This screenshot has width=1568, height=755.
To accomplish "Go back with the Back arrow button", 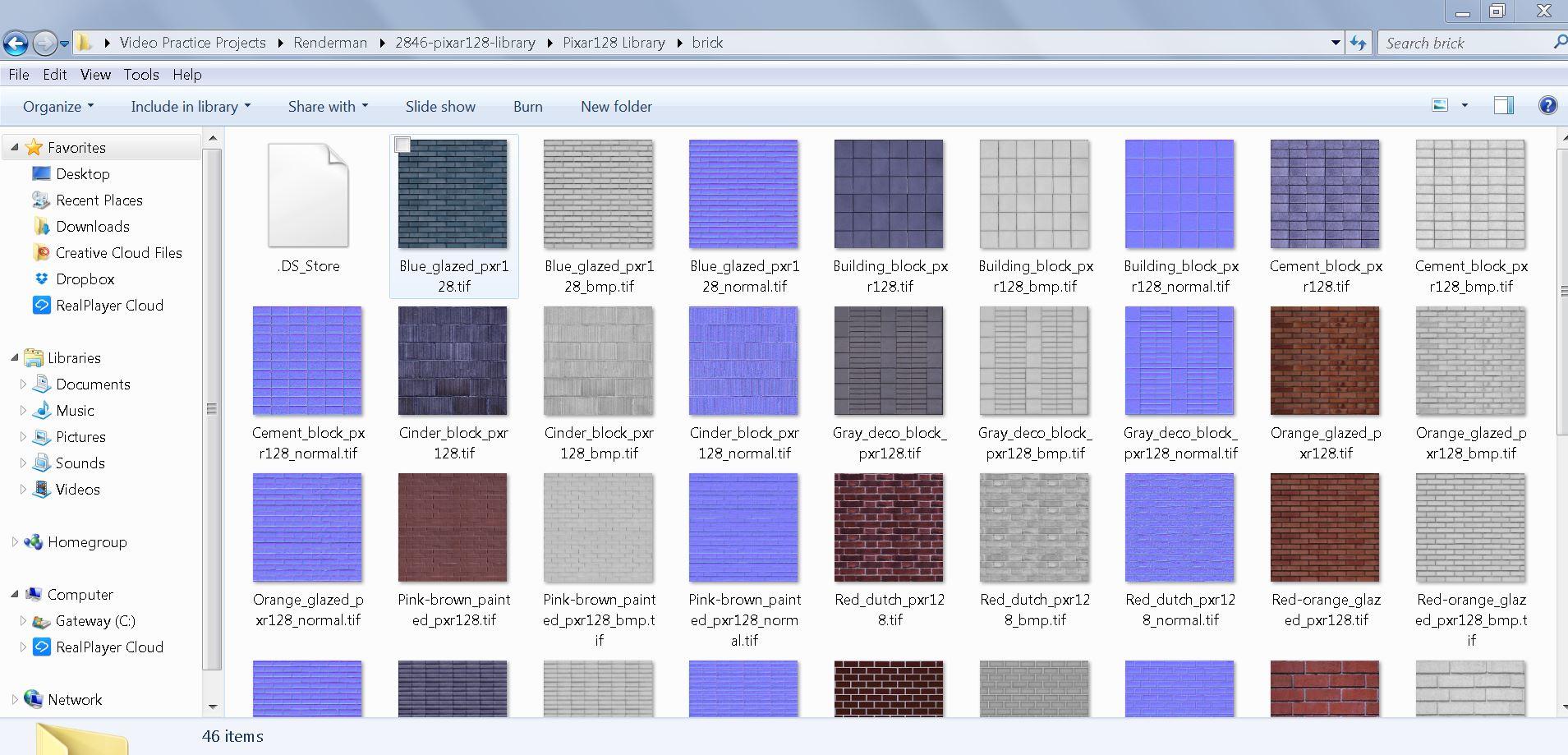I will pos(16,43).
